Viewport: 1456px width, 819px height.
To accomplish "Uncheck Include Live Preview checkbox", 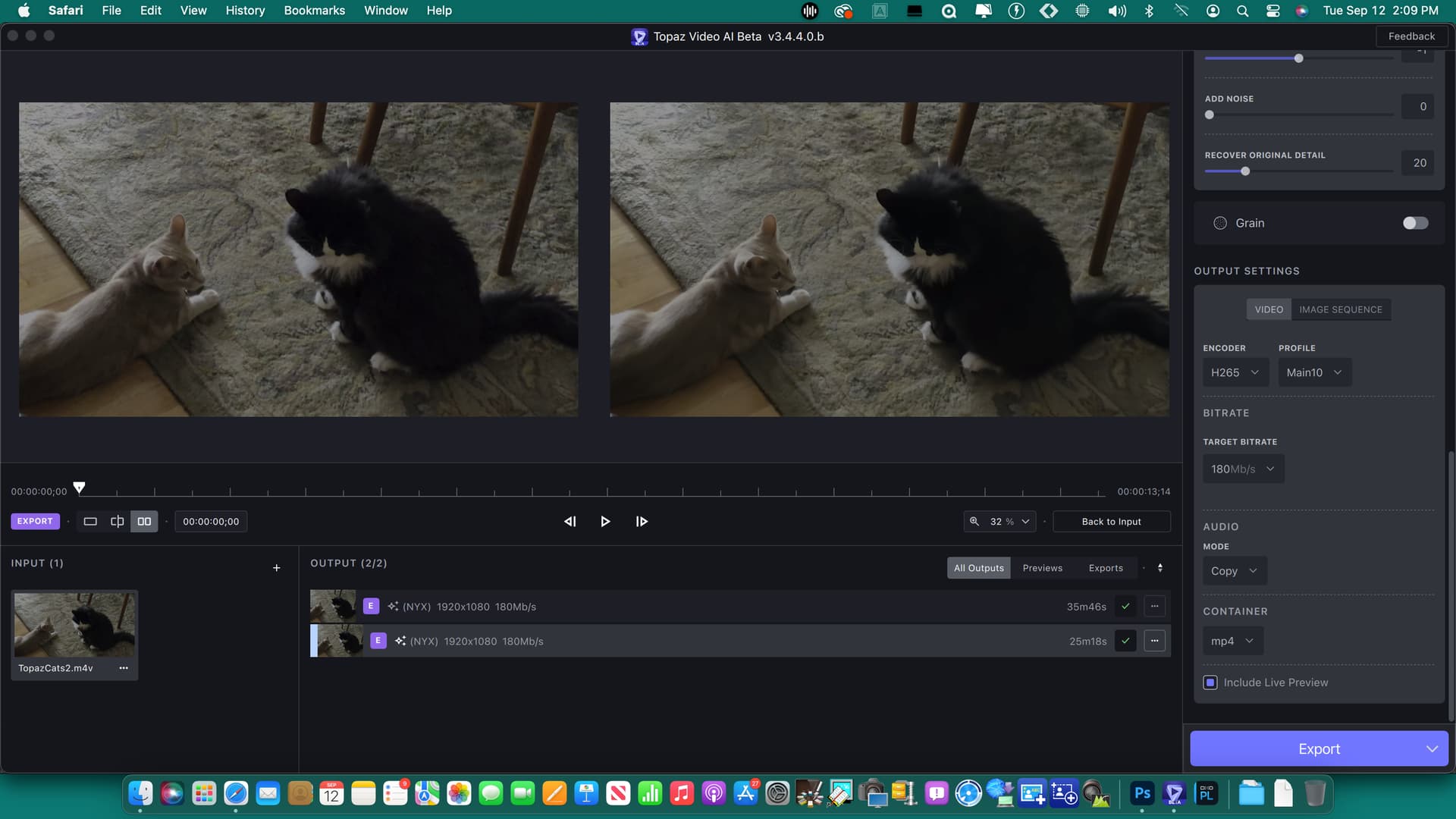I will (1210, 682).
